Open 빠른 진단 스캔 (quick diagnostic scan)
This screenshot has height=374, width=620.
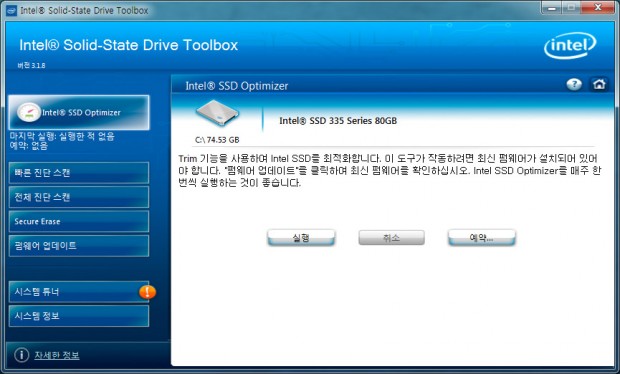pyautogui.click(x=79, y=173)
